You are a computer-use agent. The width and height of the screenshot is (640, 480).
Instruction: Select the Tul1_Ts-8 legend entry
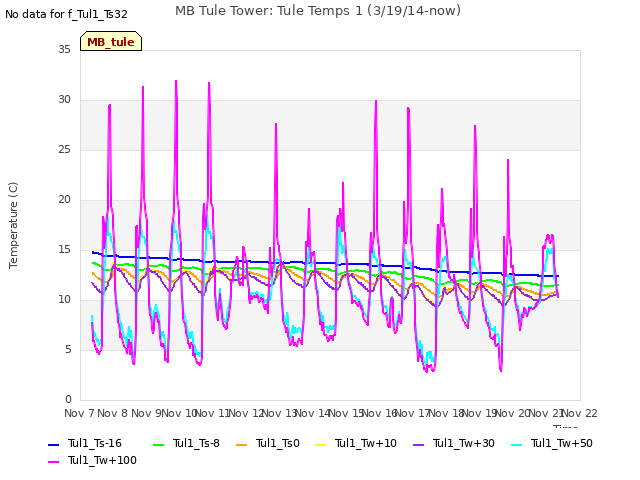coord(187,443)
